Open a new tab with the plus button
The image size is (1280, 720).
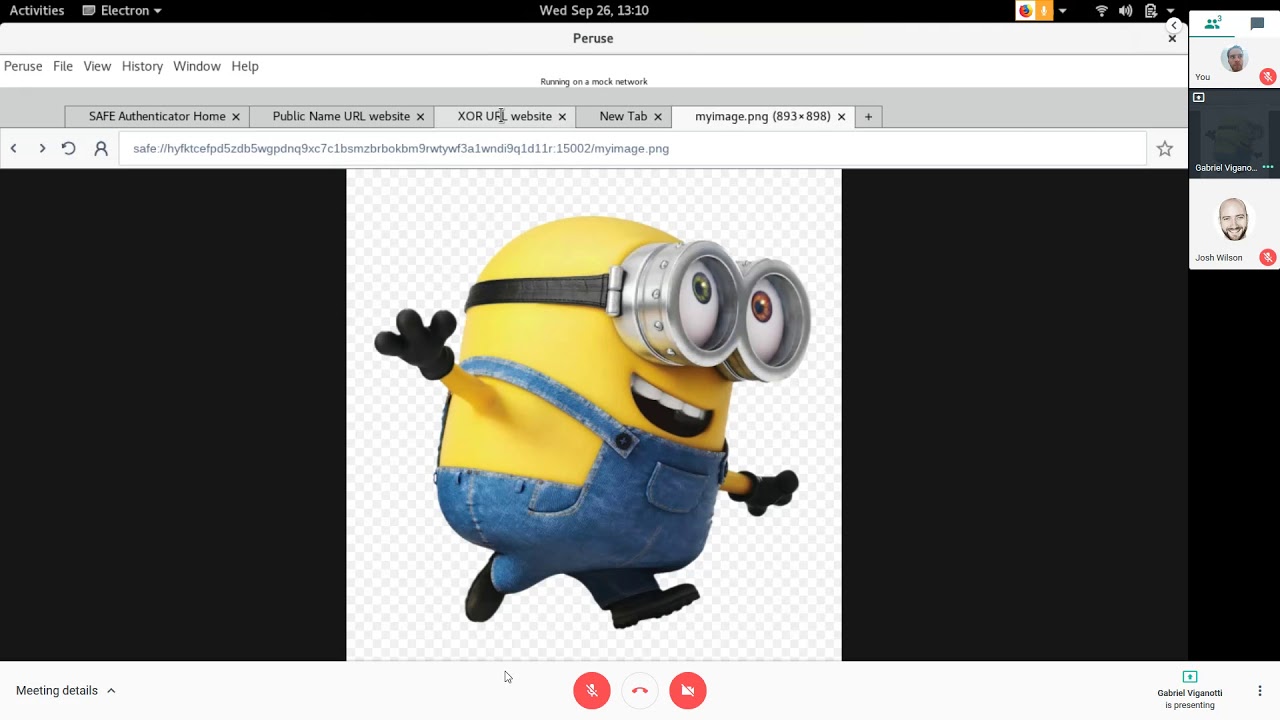point(868,117)
